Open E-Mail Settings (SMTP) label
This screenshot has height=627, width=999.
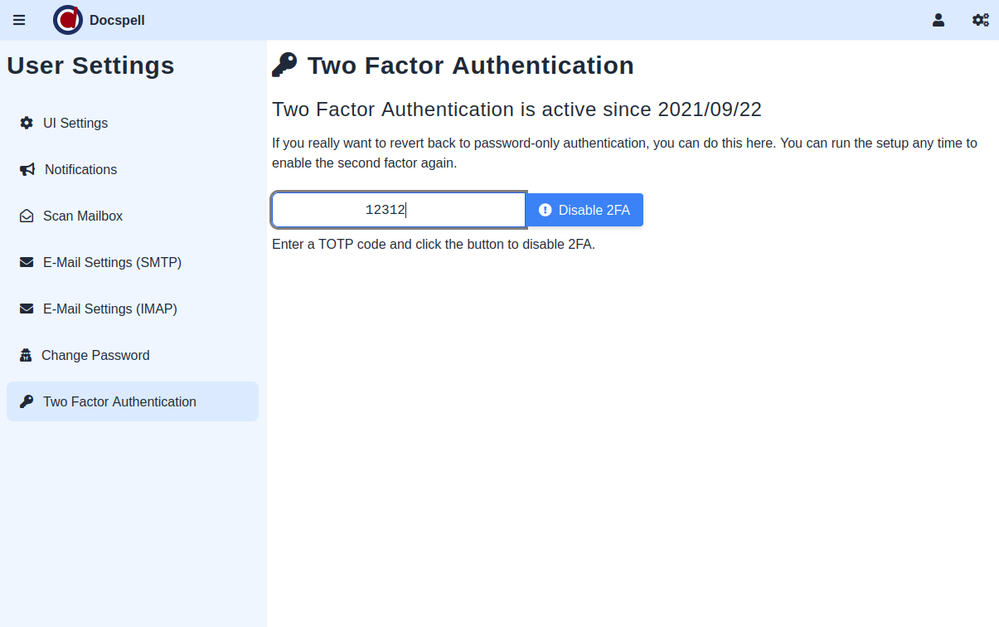[x=112, y=263]
